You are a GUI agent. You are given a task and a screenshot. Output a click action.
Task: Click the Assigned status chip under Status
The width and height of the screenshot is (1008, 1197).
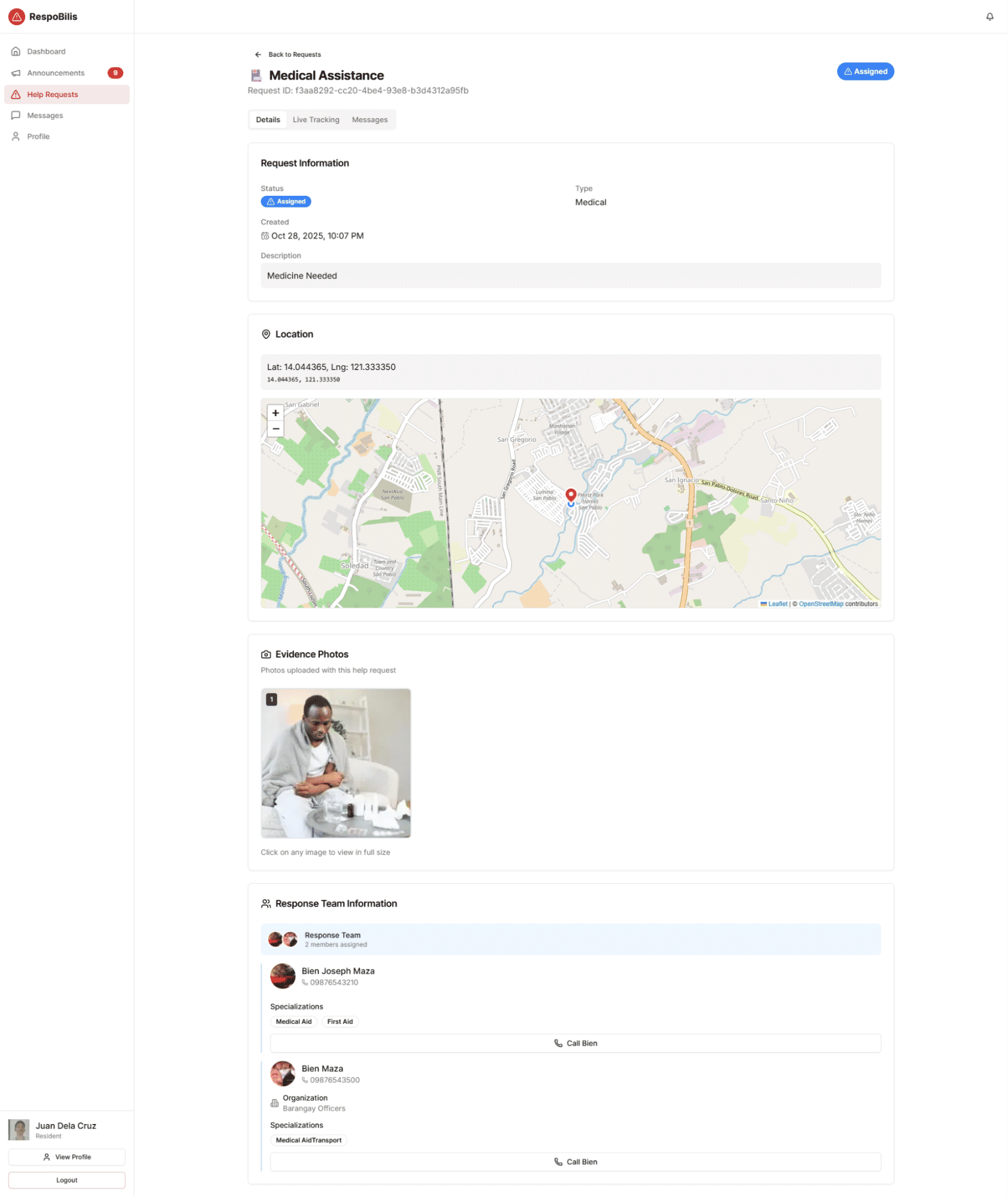[x=286, y=202]
